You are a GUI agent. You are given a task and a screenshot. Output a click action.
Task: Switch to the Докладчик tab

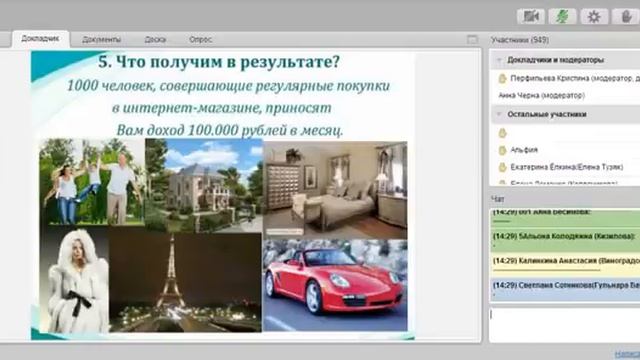tap(40, 39)
